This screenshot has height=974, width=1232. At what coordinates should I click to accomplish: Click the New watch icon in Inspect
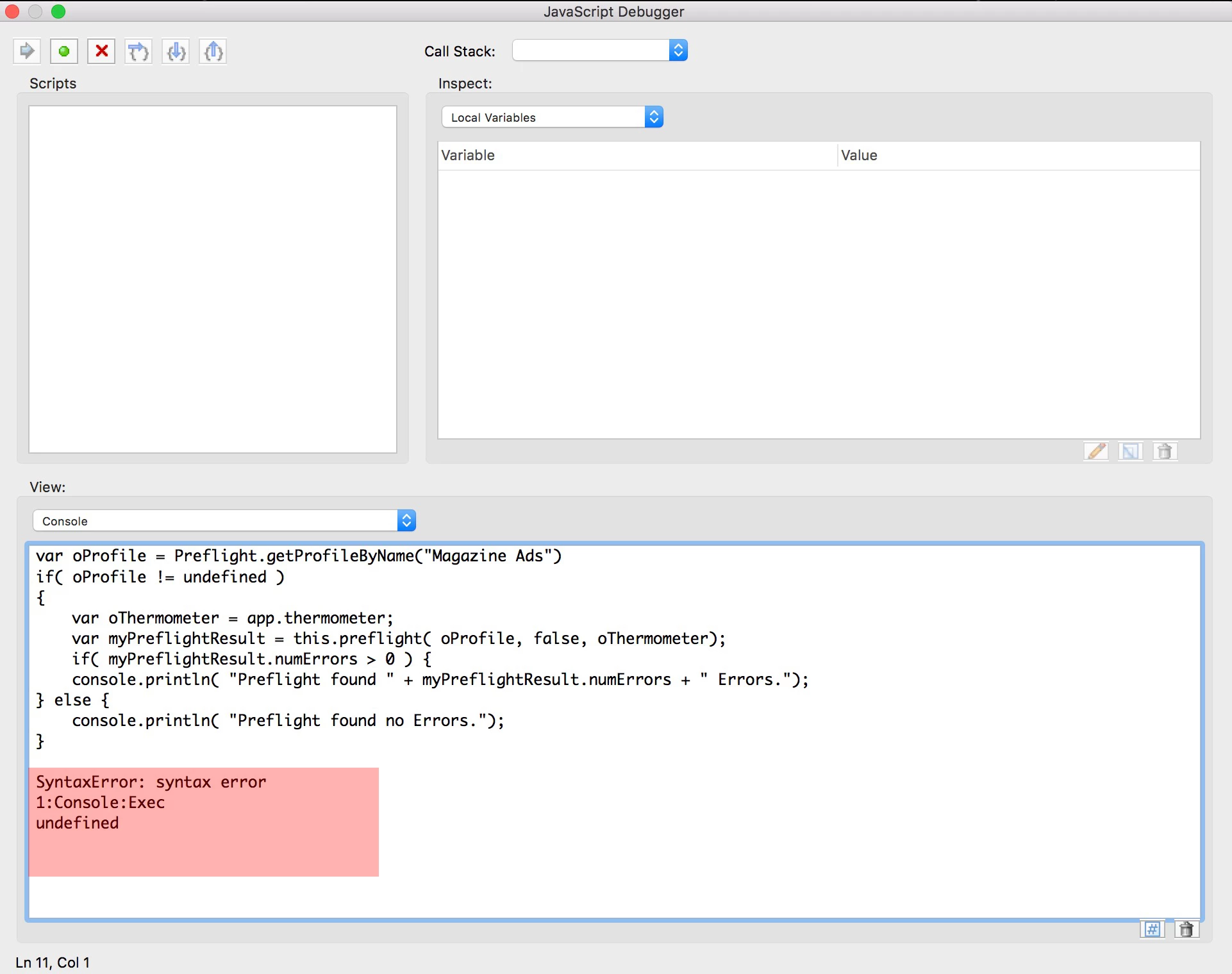coord(1130,452)
